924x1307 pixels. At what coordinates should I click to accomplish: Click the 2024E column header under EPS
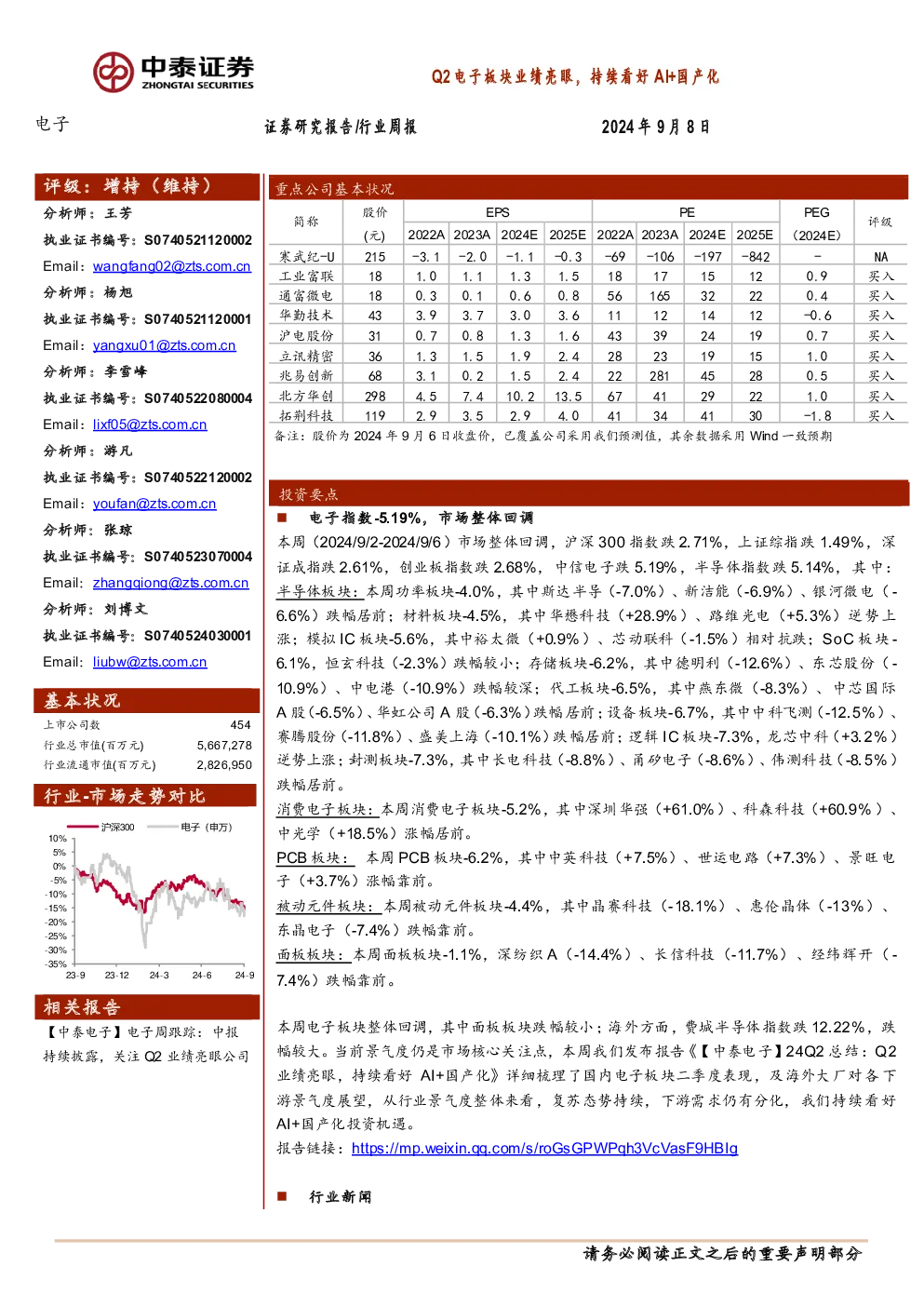coord(519,235)
